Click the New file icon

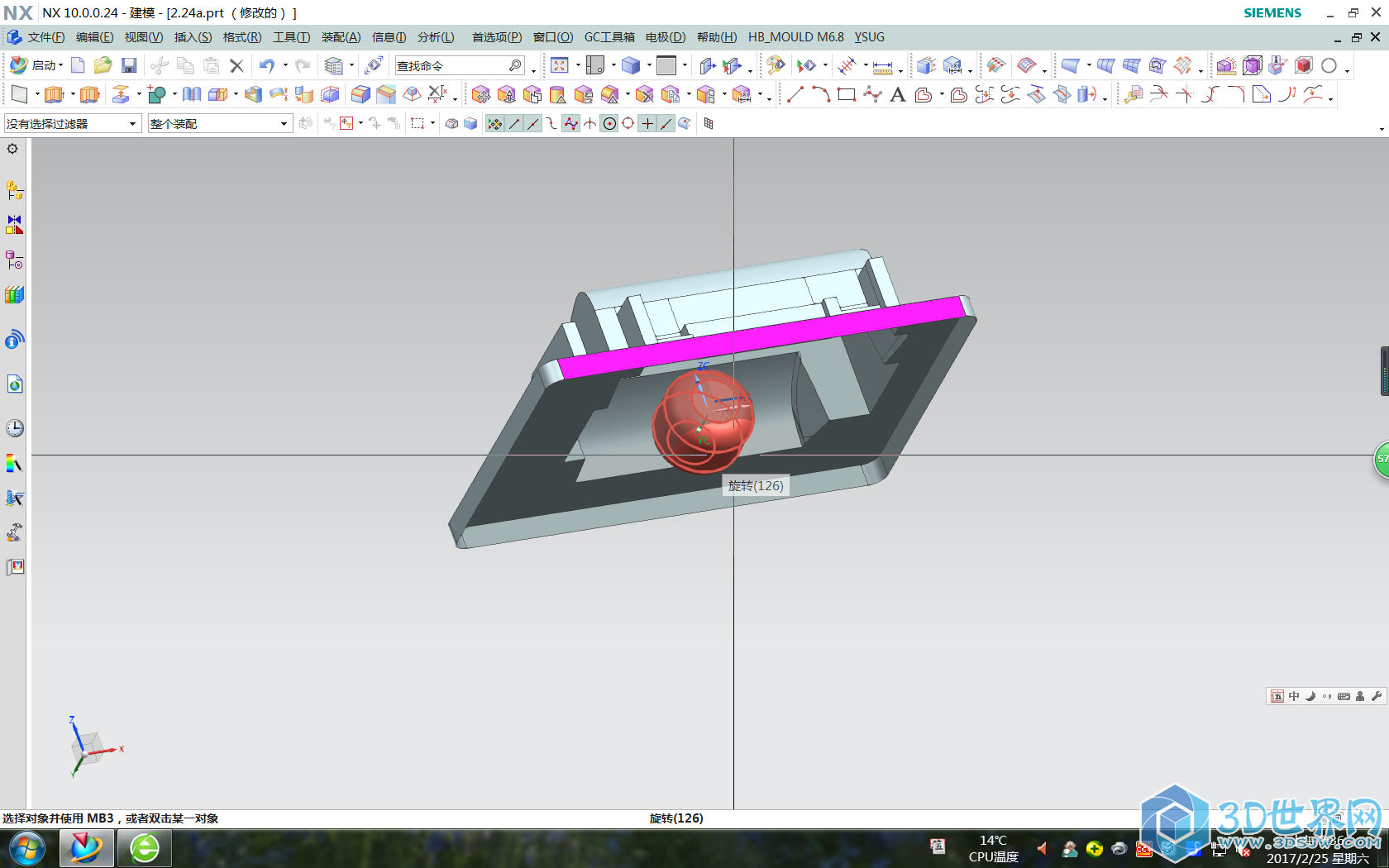point(78,65)
